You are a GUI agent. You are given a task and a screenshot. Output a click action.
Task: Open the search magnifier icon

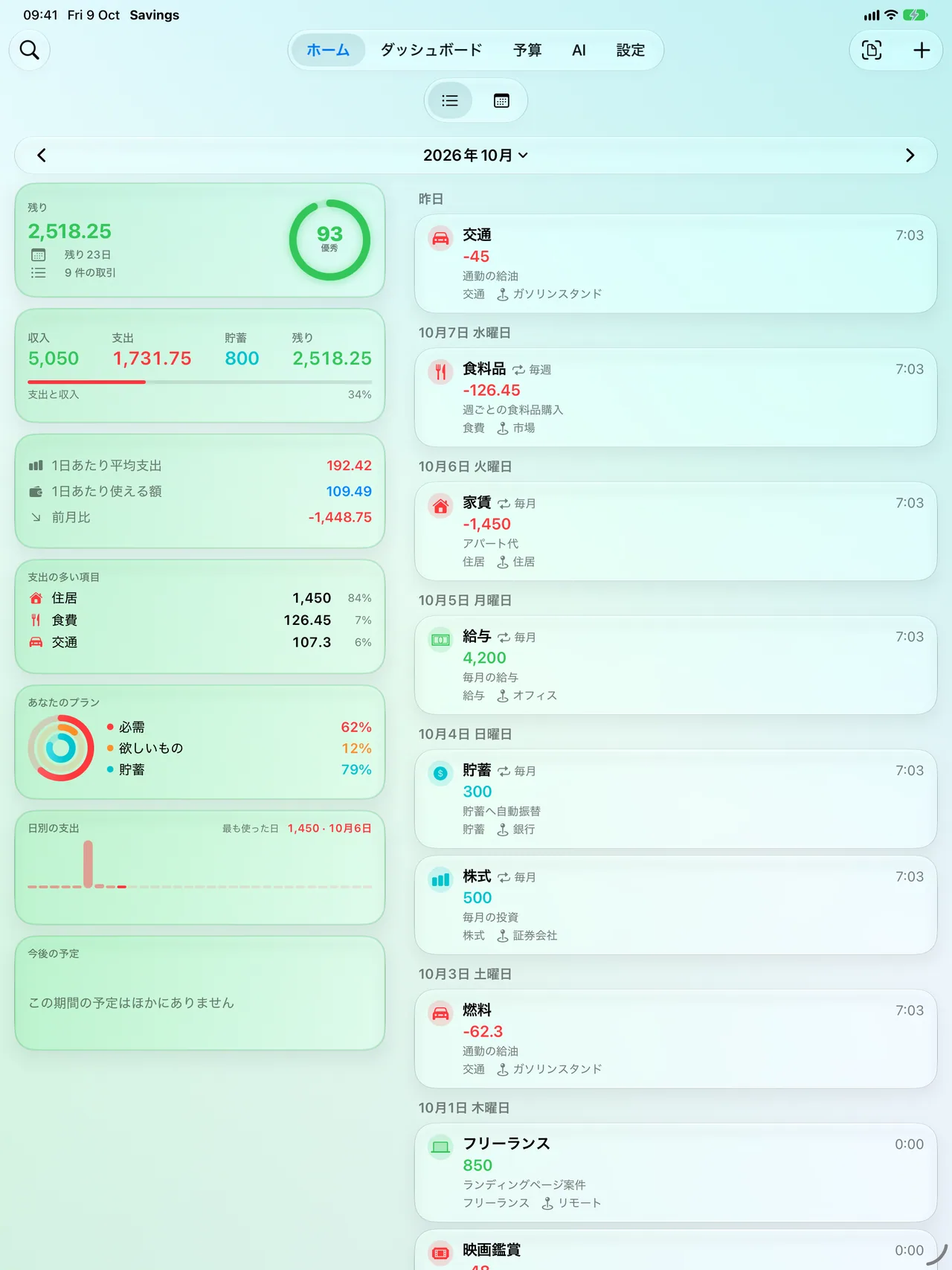pyautogui.click(x=30, y=50)
